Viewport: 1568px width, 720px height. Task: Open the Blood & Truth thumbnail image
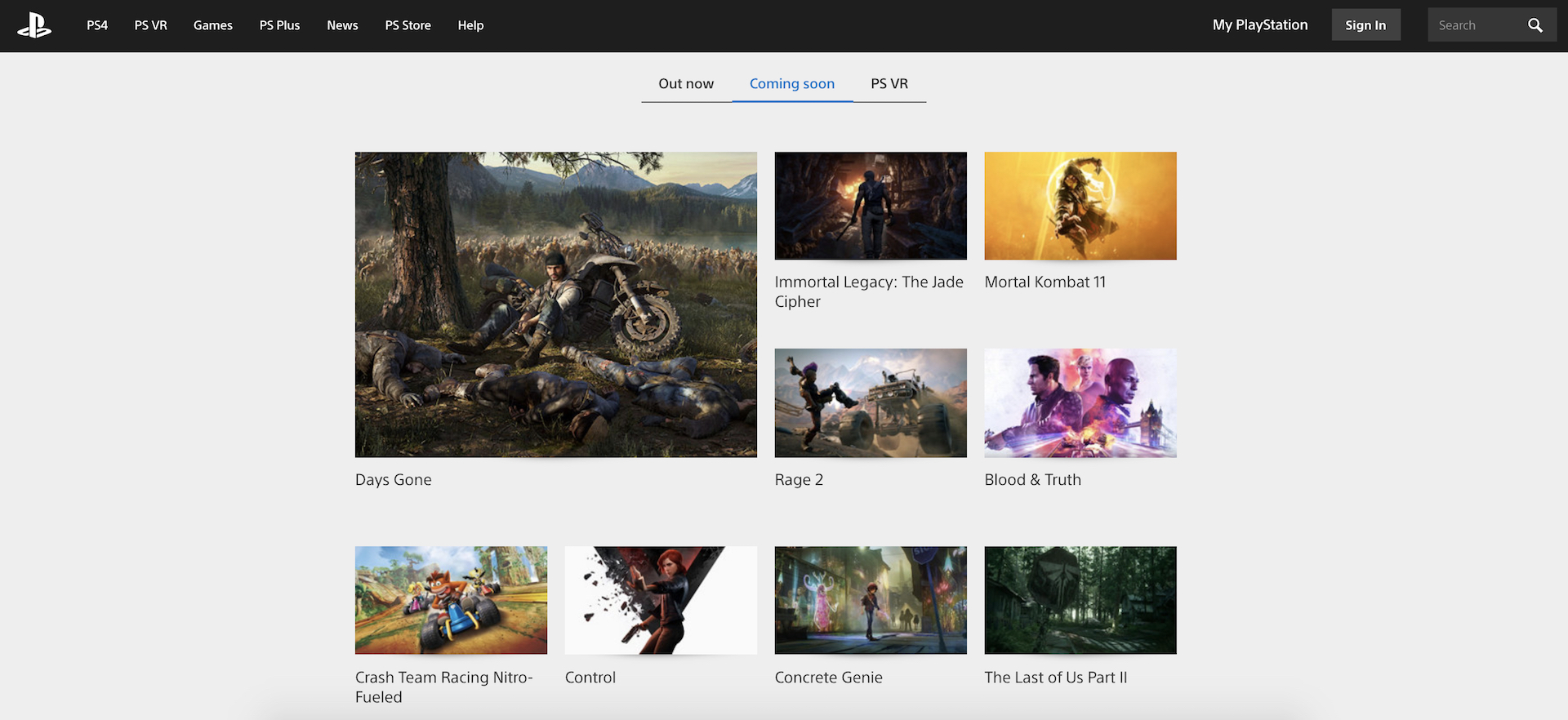point(1080,402)
